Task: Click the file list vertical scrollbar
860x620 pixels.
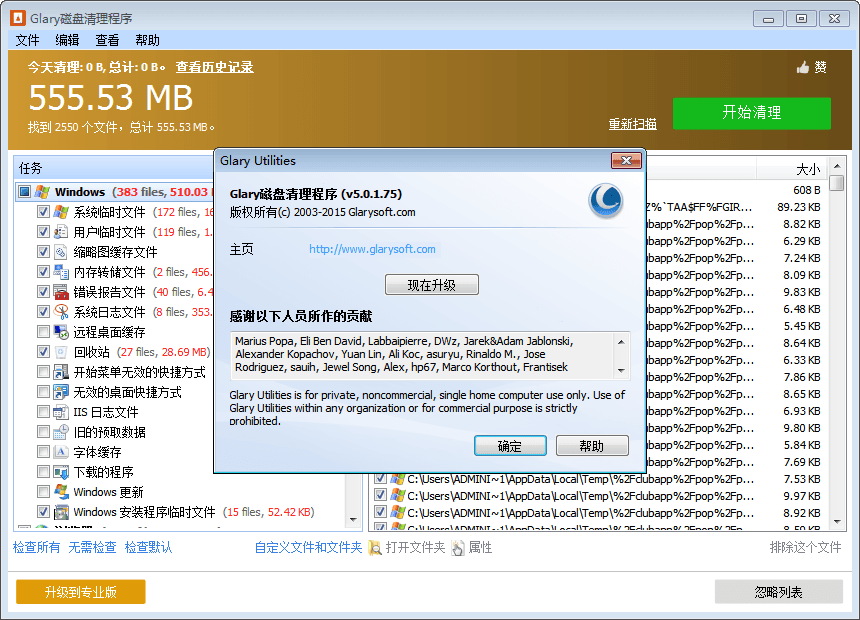Action: [x=837, y=350]
